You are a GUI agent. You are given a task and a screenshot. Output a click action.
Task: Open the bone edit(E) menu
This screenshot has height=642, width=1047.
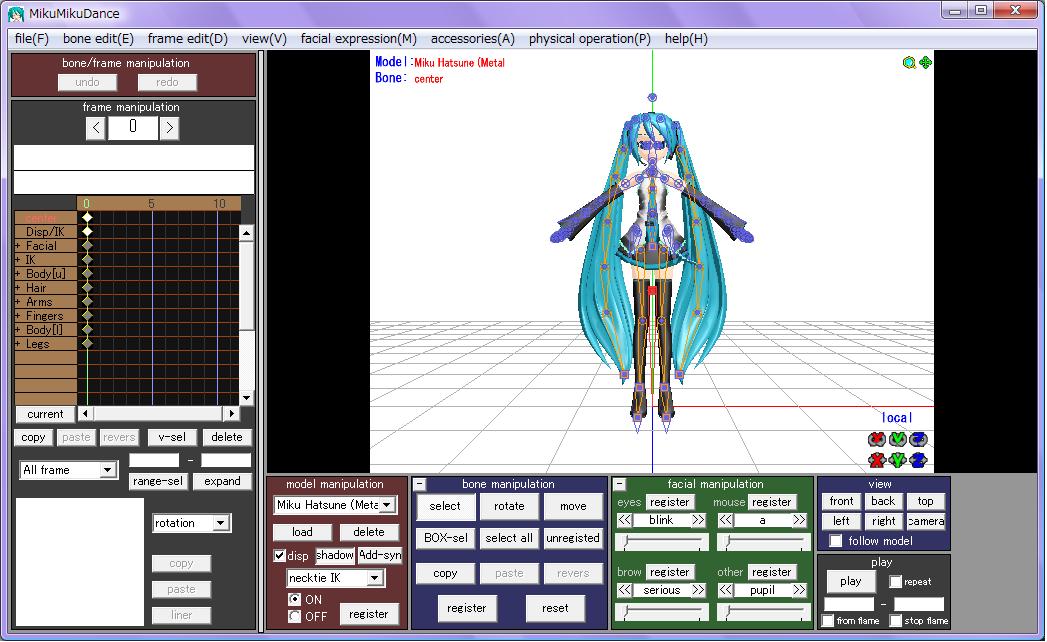point(98,39)
